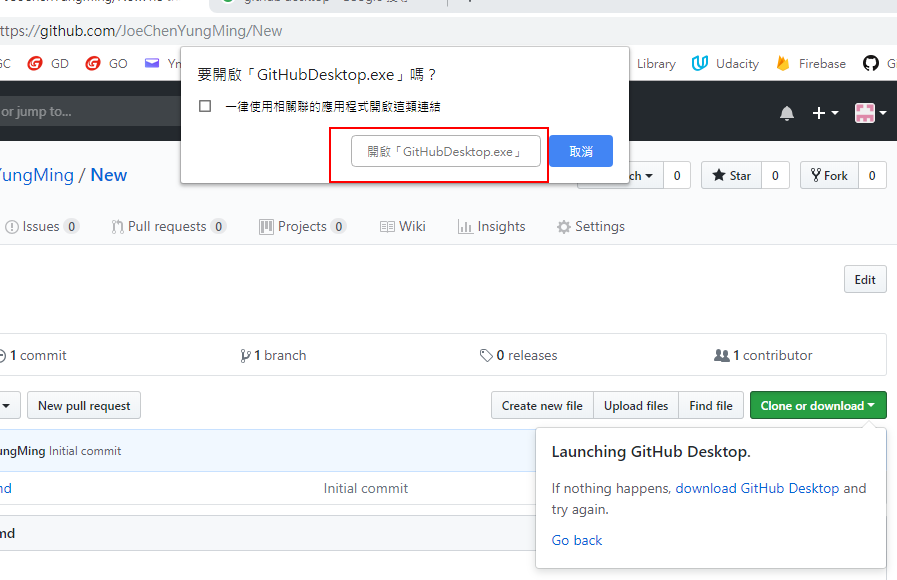Open the Issues tab
This screenshot has height=580, width=897.
(x=41, y=227)
